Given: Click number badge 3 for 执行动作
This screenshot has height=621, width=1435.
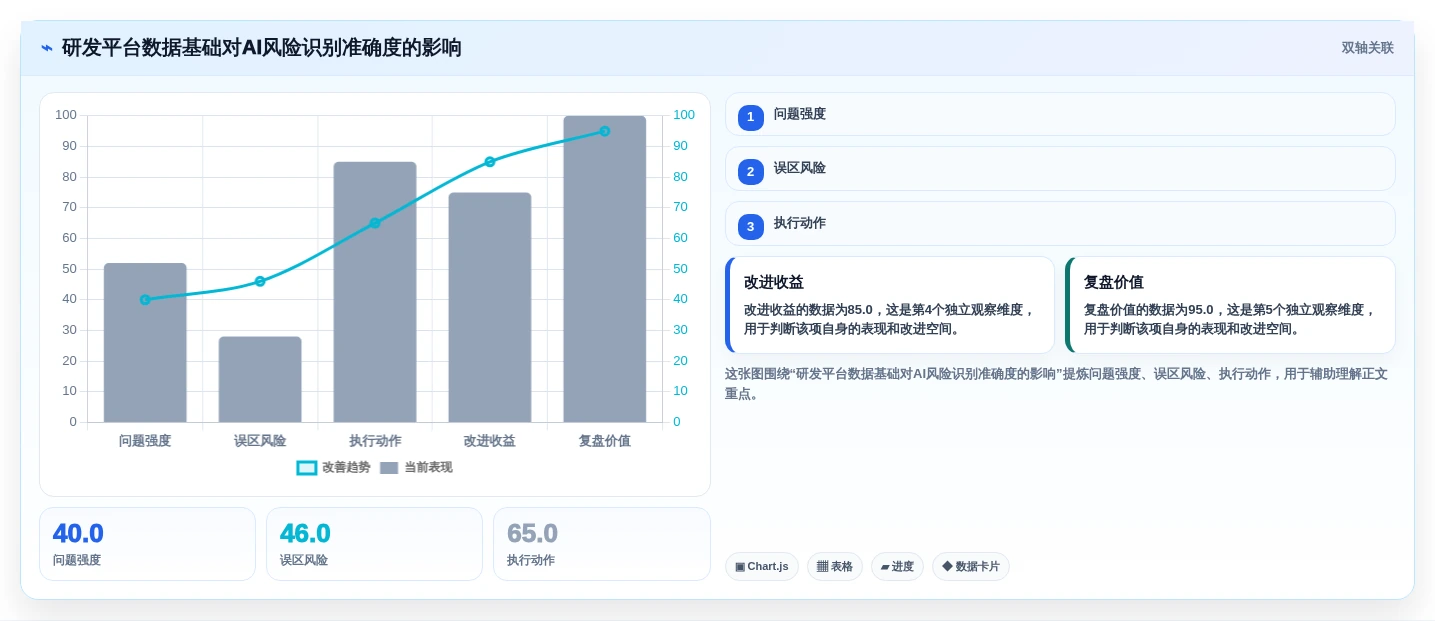Looking at the screenshot, I should (x=751, y=226).
